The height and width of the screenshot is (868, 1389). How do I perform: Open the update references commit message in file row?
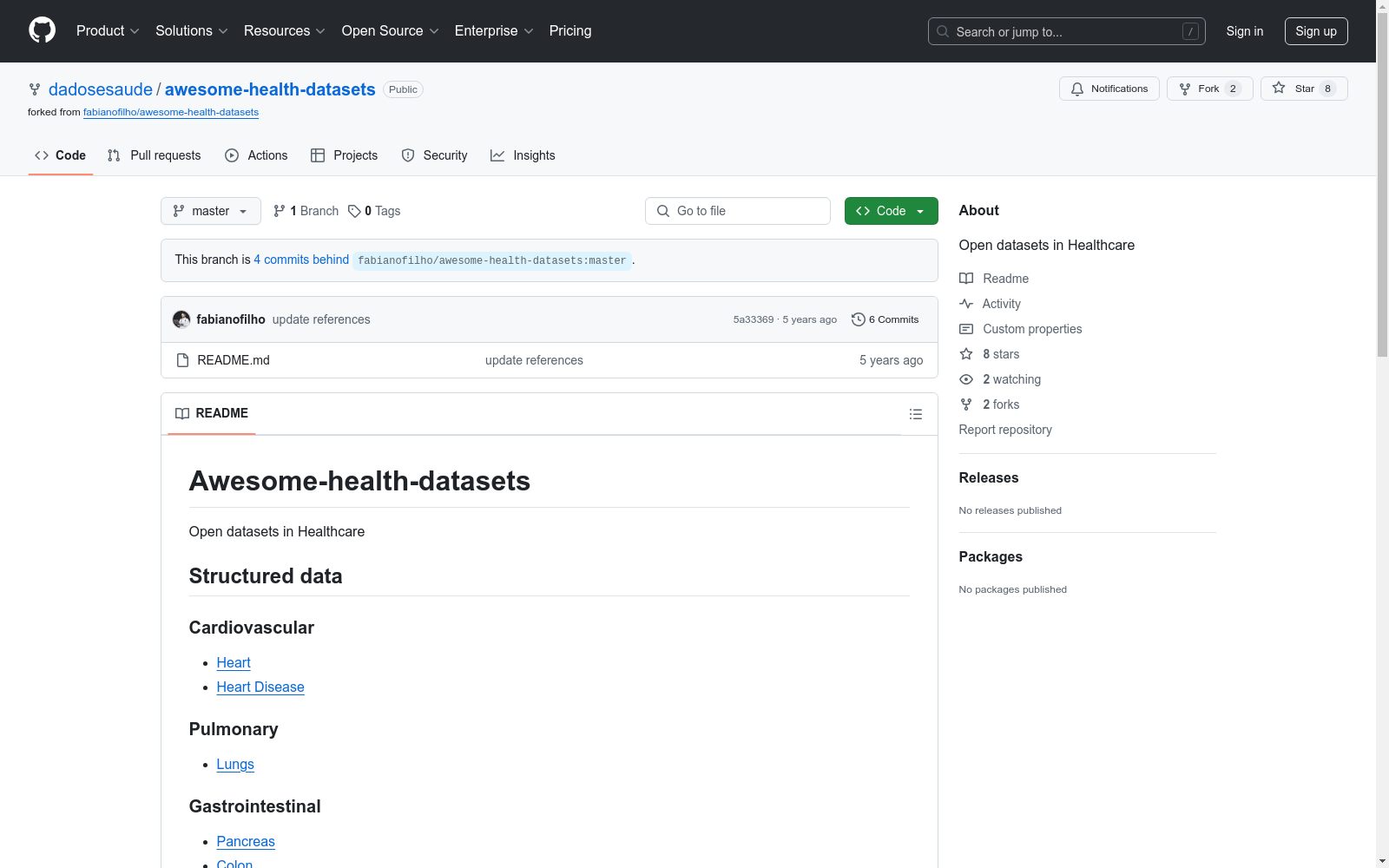click(x=534, y=360)
